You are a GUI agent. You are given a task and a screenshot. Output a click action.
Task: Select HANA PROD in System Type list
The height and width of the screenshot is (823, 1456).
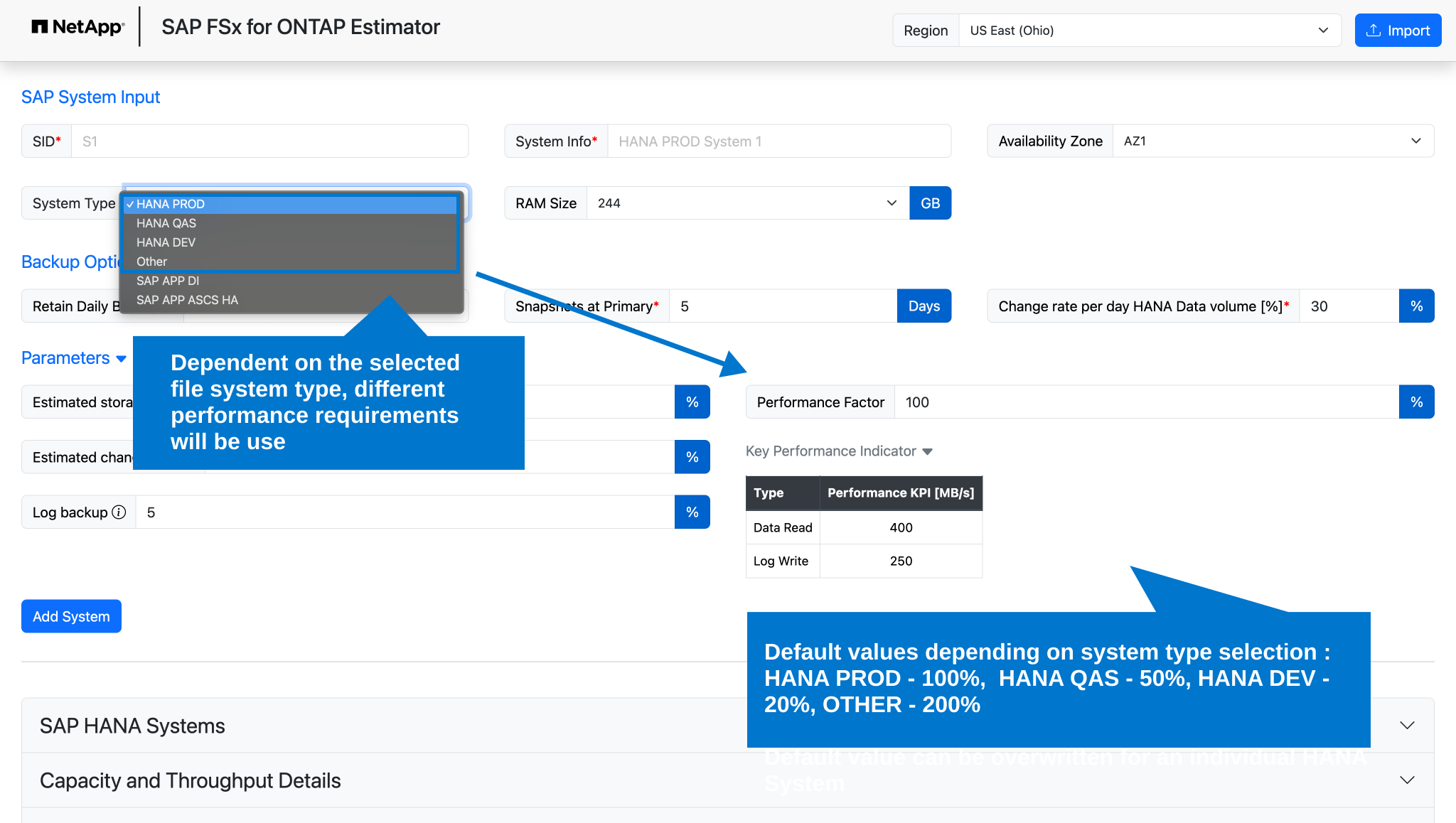[x=291, y=204]
